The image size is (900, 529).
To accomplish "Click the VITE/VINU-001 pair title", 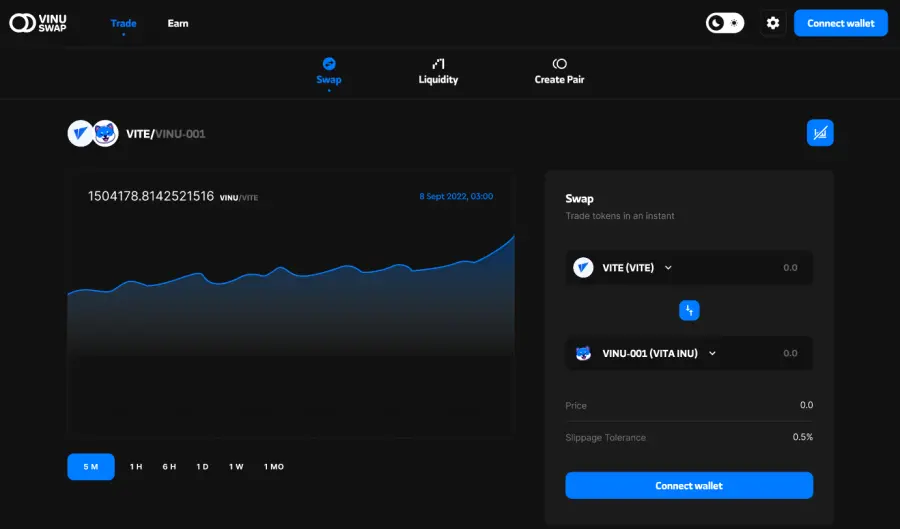I will [x=165, y=134].
